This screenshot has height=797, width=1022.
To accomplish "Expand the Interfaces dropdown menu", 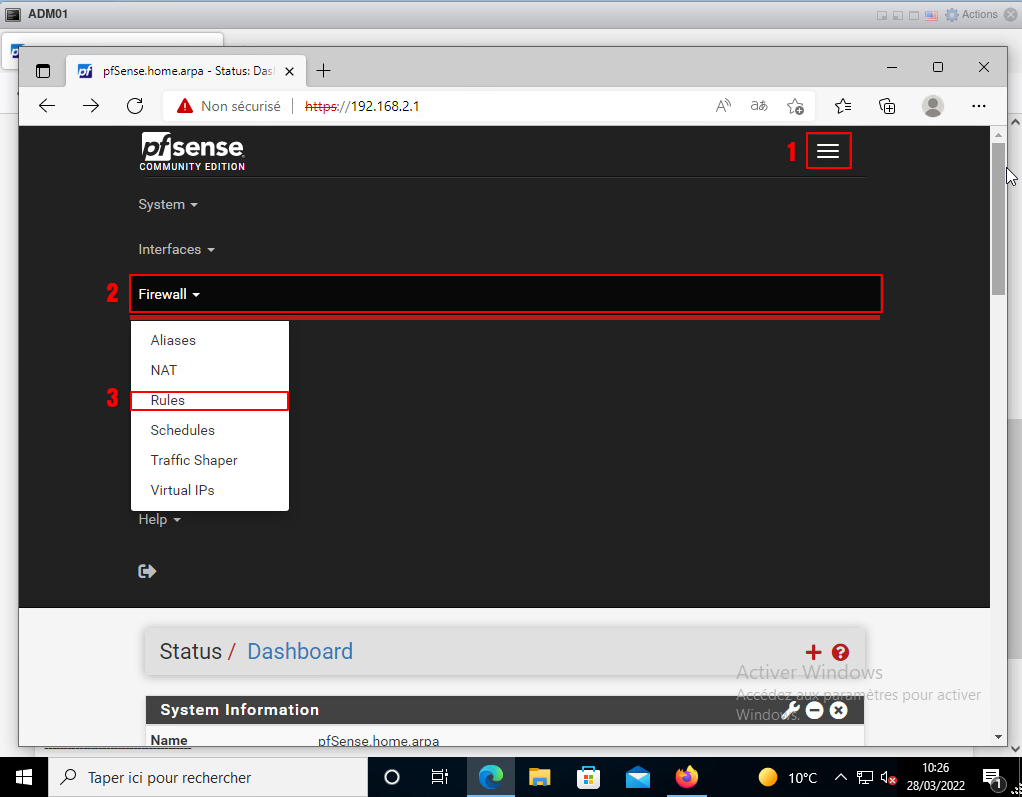I will point(176,250).
